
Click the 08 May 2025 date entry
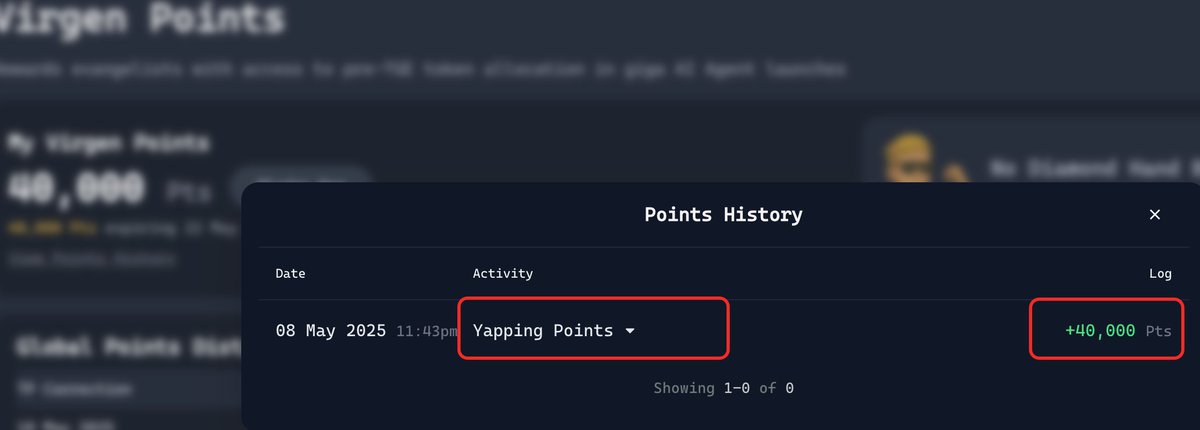tap(331, 330)
